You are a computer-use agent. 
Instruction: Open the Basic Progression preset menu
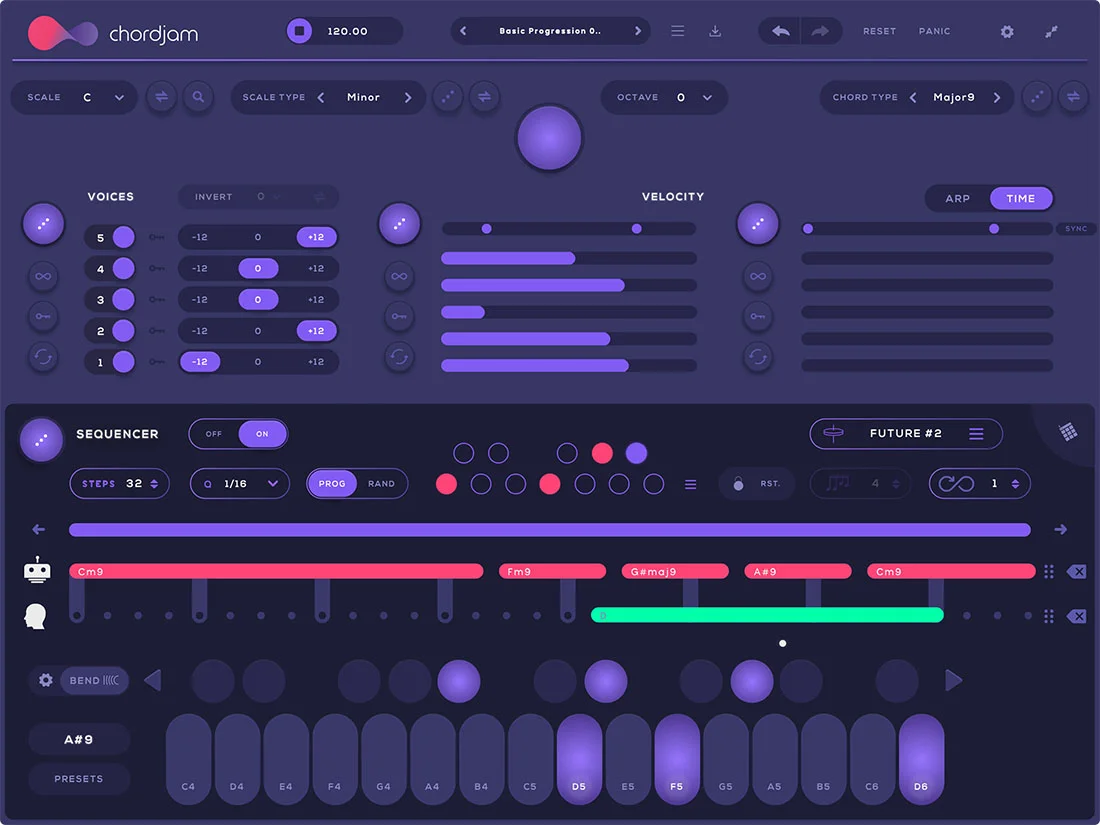pyautogui.click(x=550, y=31)
